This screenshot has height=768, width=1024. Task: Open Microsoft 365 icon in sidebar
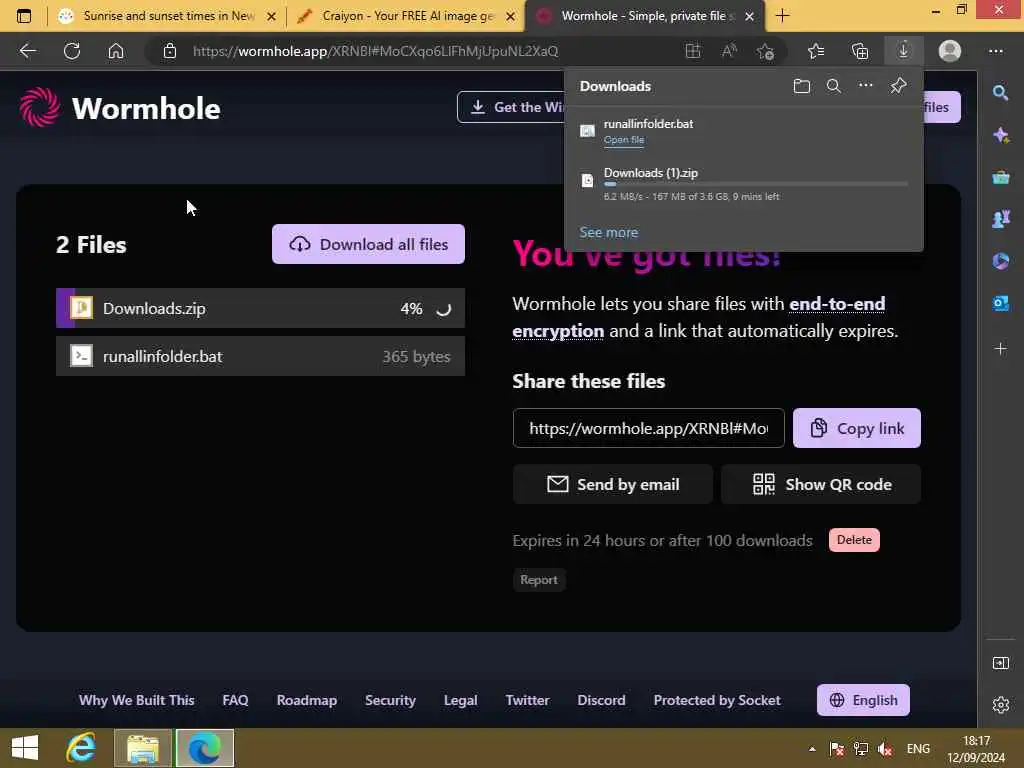click(1000, 261)
